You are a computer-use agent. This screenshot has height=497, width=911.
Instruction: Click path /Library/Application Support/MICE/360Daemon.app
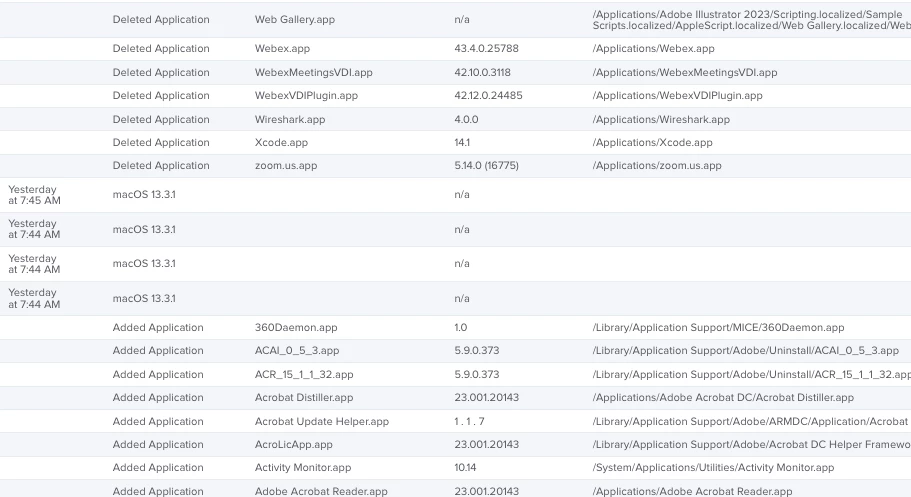(x=718, y=328)
